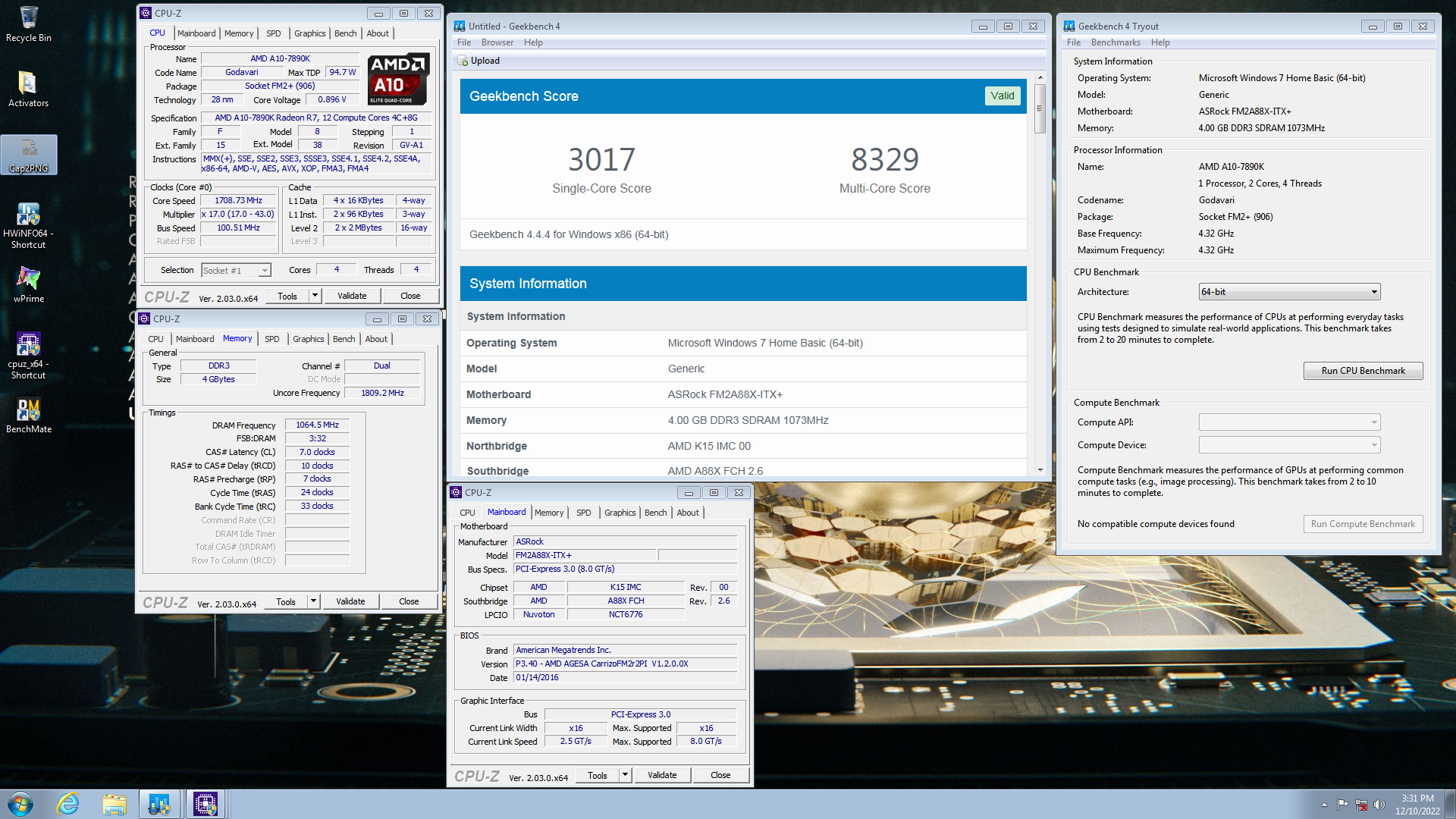Click the Geekbench 4 Tryout title bar icon
This screenshot has width=1456, height=819.
(1069, 26)
